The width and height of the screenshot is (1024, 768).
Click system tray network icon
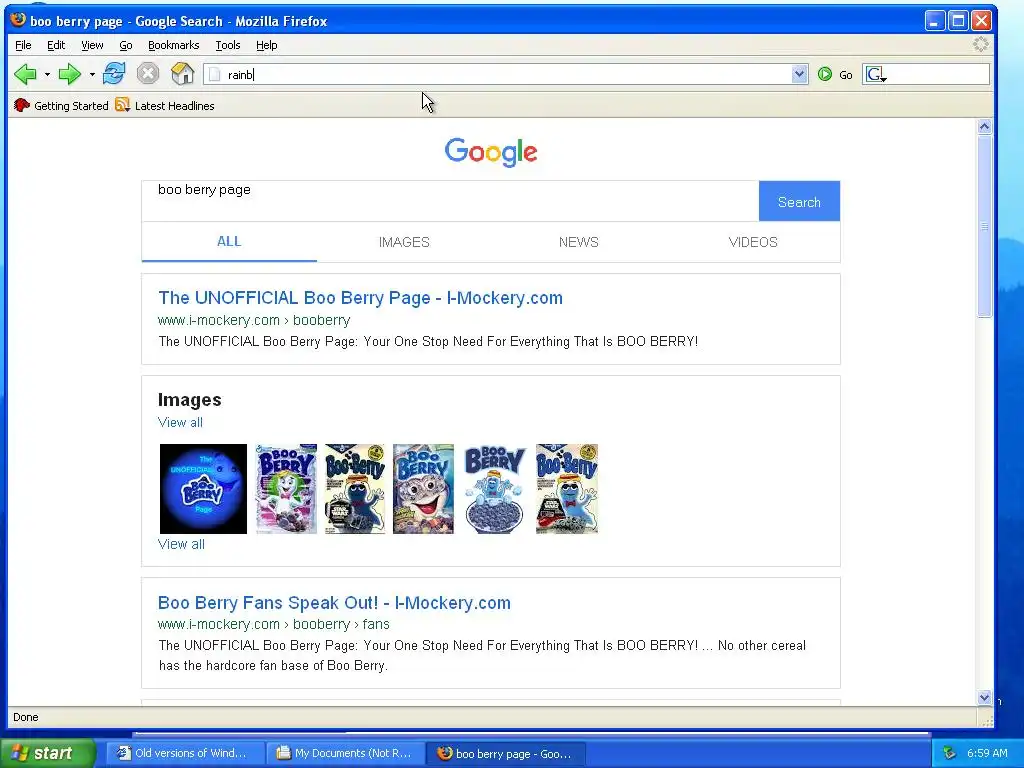(950, 753)
